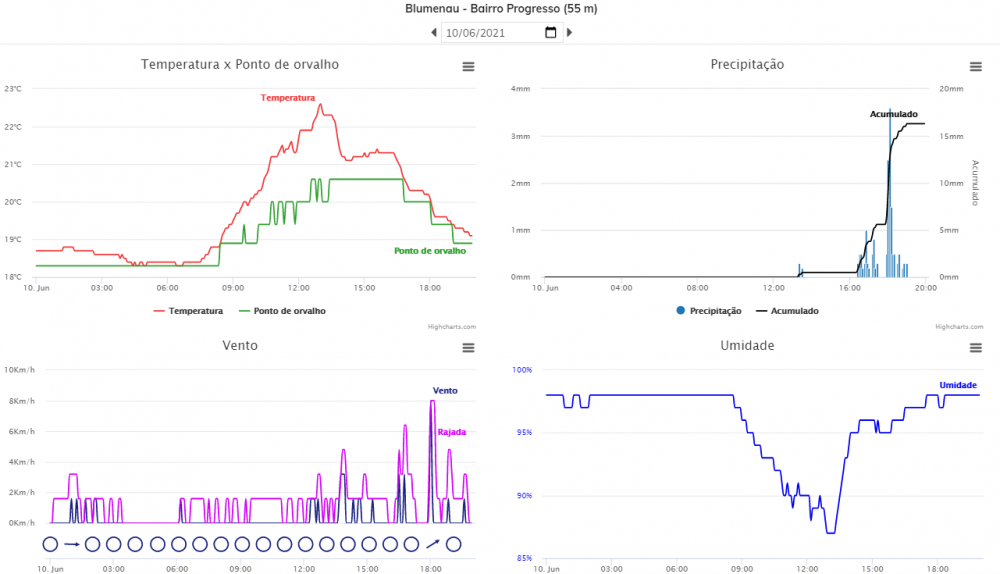The width and height of the screenshot is (1000, 574).
Task: Go to the next day arrow
Action: tap(570, 32)
